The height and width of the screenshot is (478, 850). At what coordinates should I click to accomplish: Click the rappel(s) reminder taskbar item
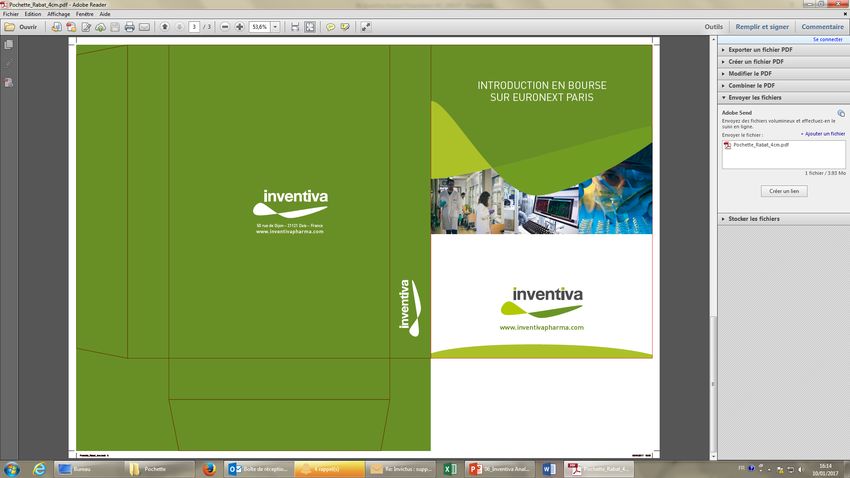click(x=329, y=469)
